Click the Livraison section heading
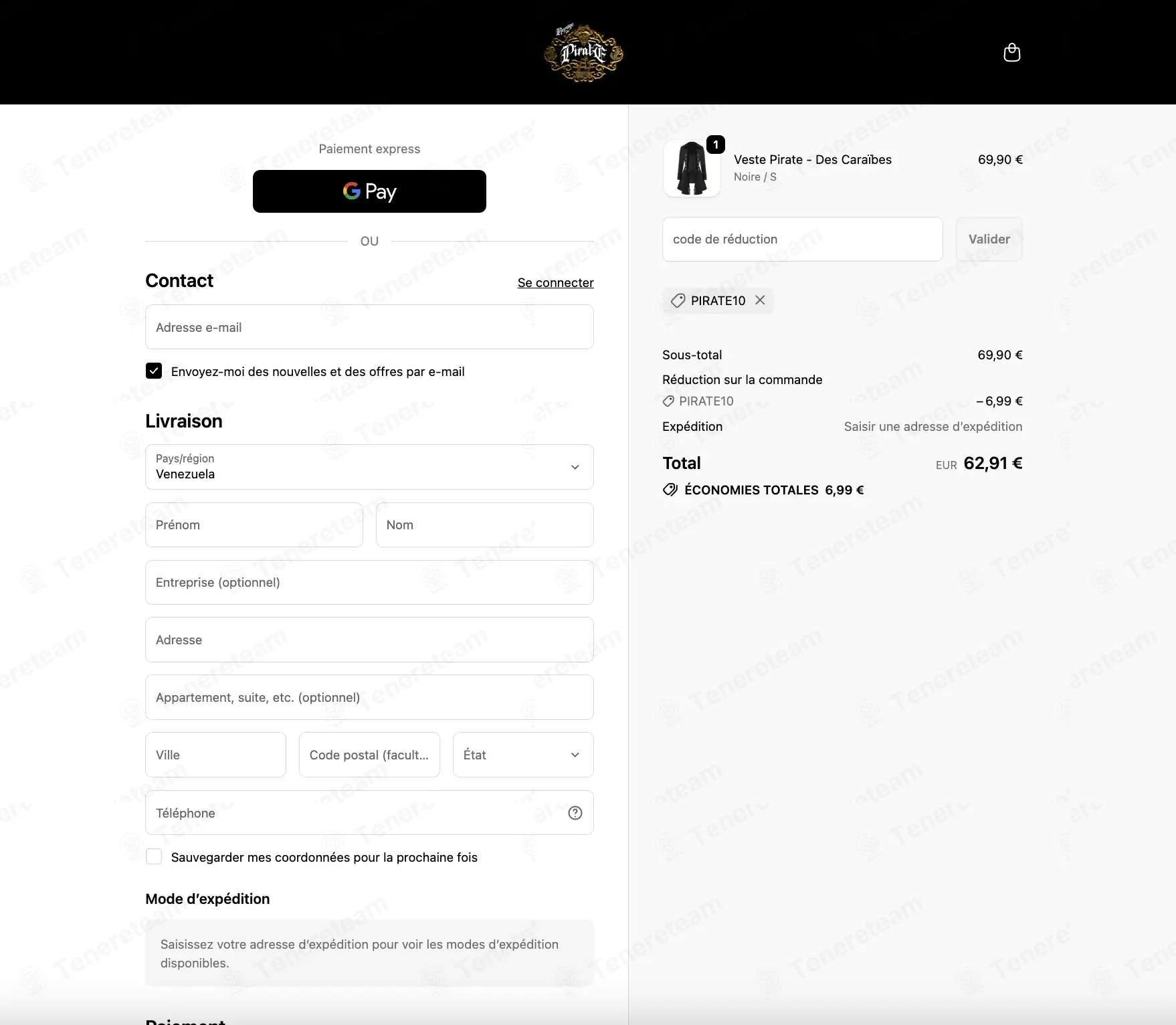1176x1025 pixels. point(184,421)
